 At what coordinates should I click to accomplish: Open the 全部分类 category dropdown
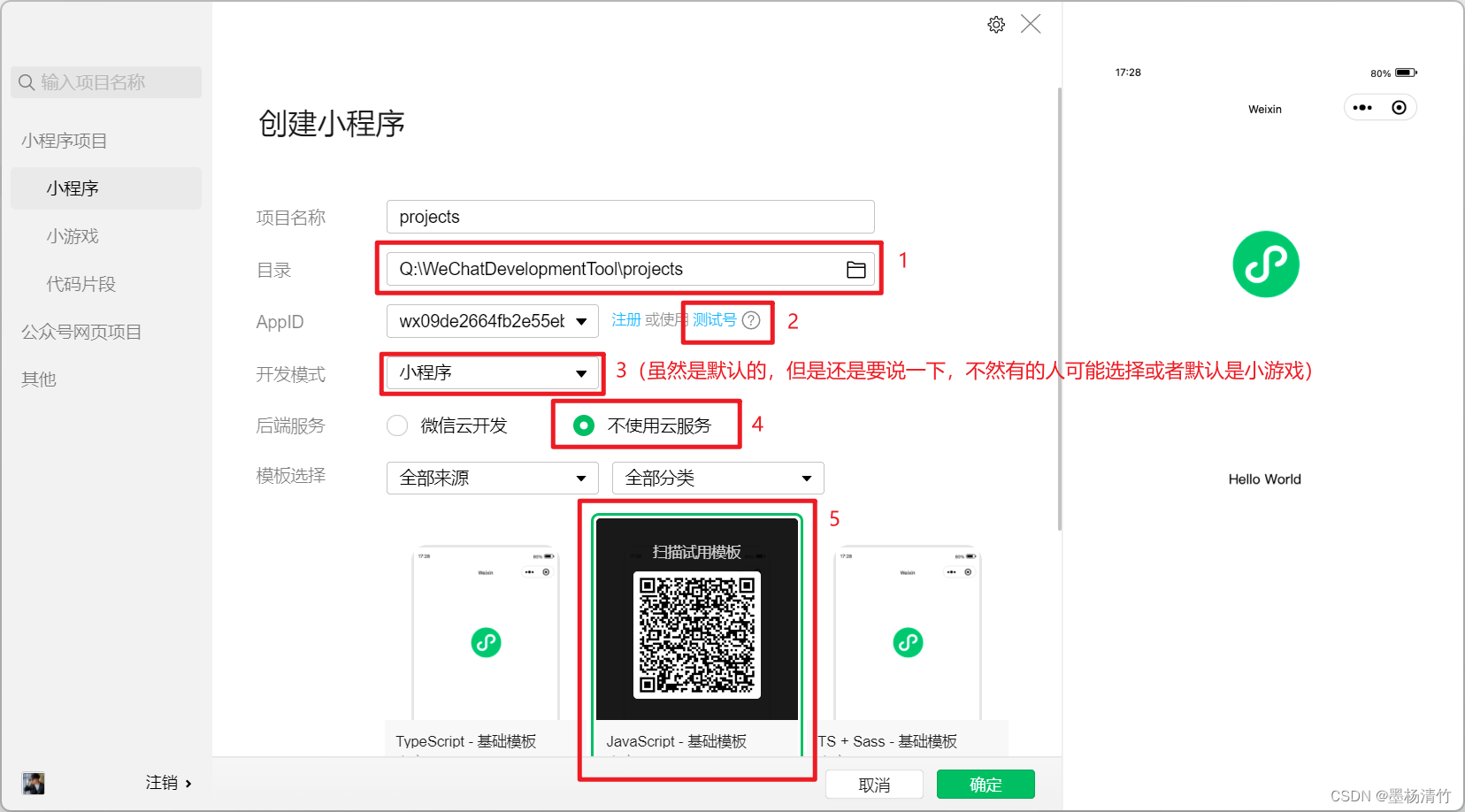pyautogui.click(x=718, y=478)
